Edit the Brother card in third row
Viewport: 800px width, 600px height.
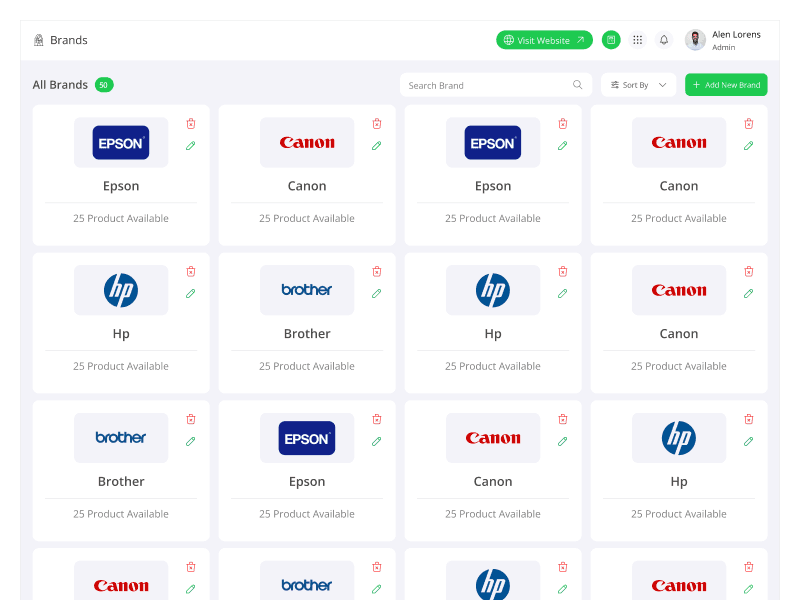191,442
